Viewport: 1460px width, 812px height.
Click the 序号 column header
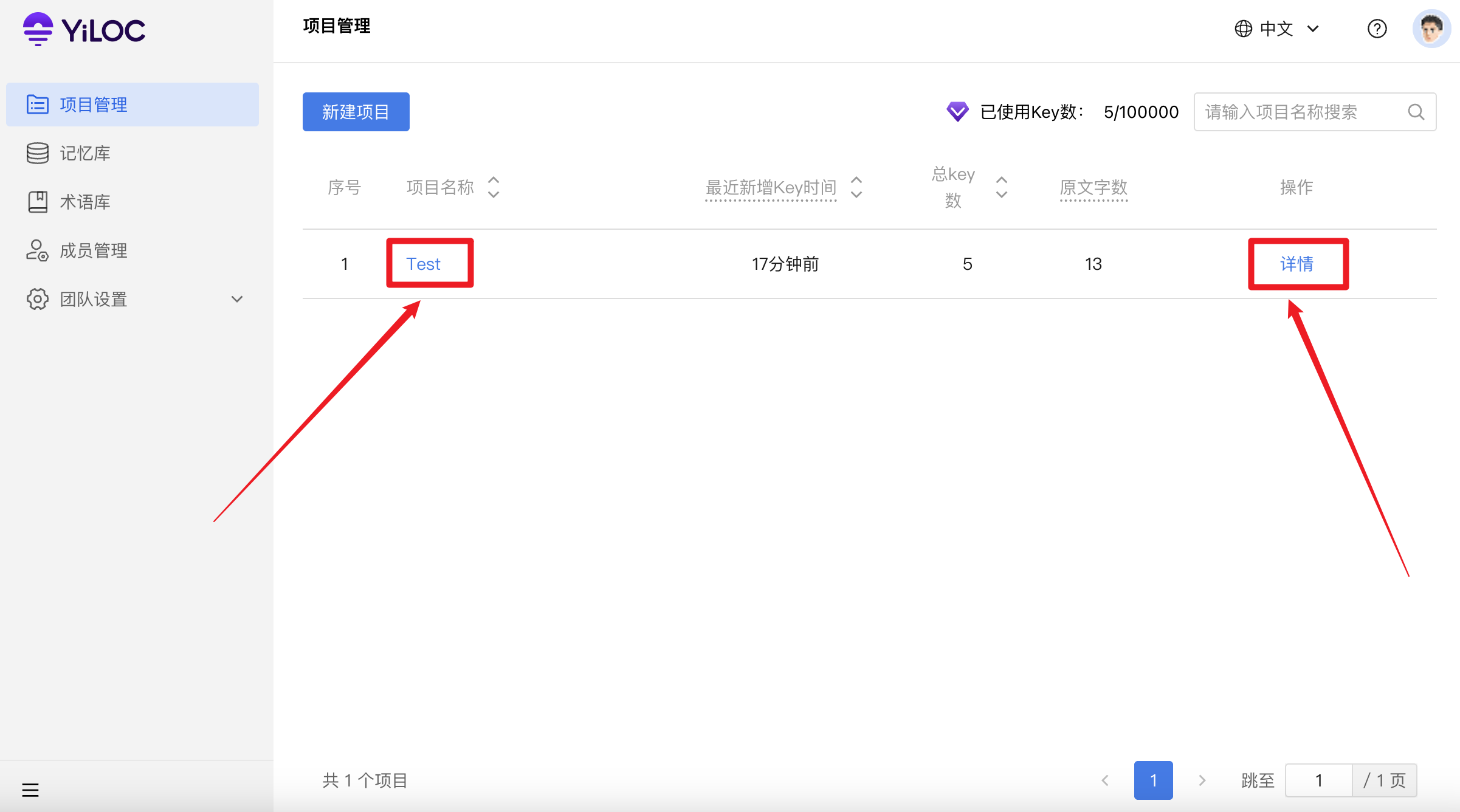point(344,187)
